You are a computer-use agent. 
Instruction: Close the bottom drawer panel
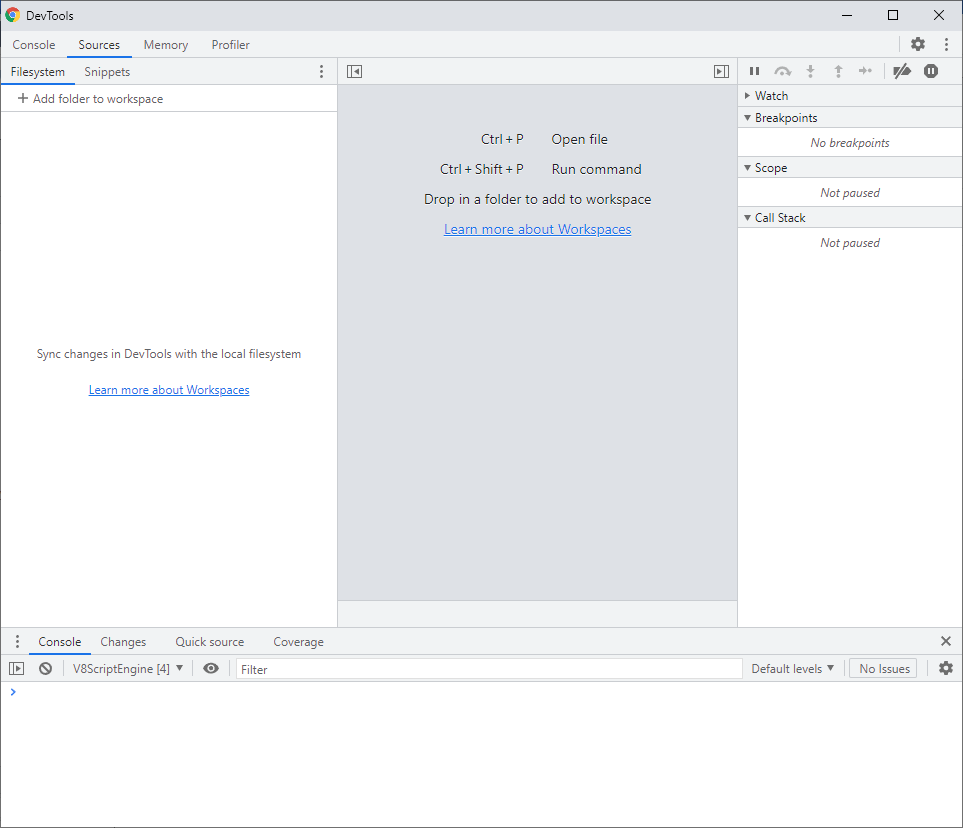tap(946, 641)
